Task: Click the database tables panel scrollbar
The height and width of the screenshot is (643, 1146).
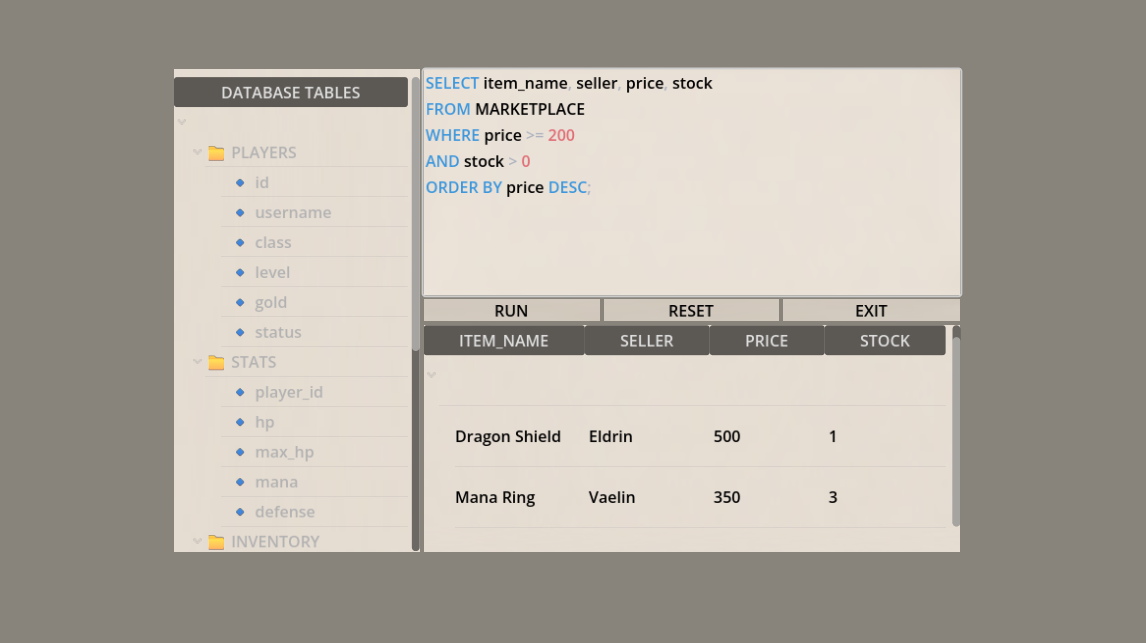Action: click(x=416, y=215)
